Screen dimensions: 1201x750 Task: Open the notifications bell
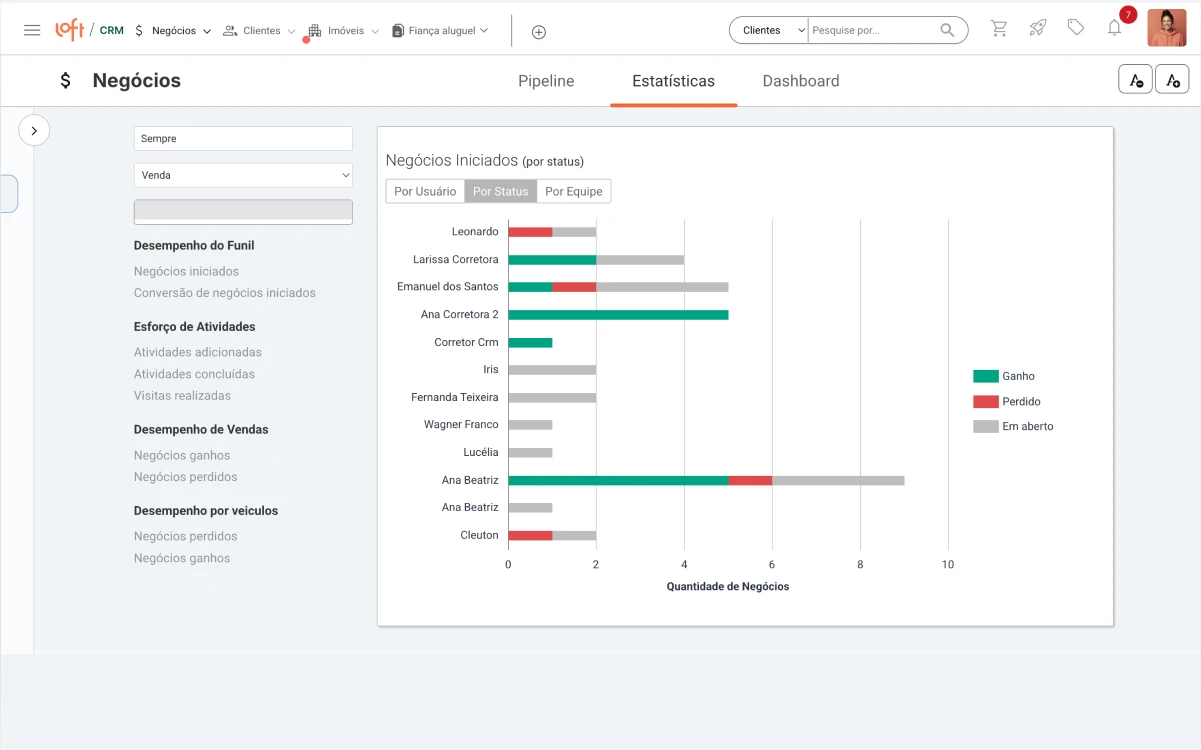[1114, 29]
